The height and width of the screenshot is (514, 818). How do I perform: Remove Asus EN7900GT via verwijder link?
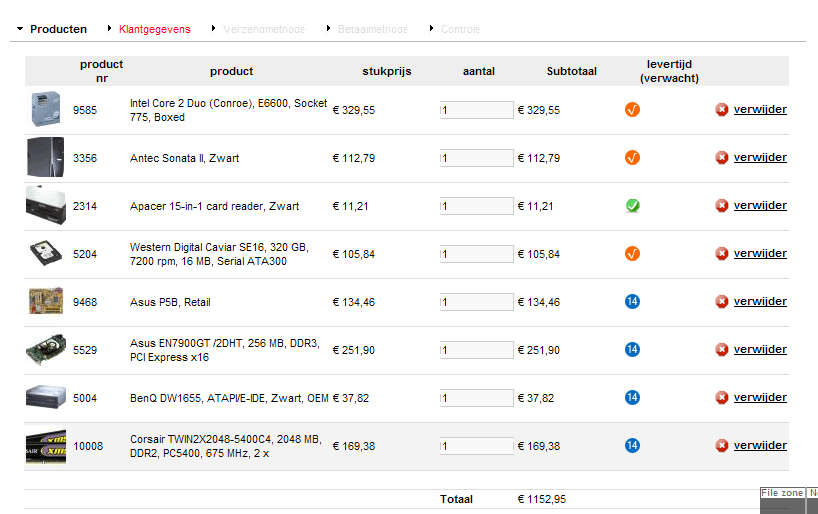point(760,350)
